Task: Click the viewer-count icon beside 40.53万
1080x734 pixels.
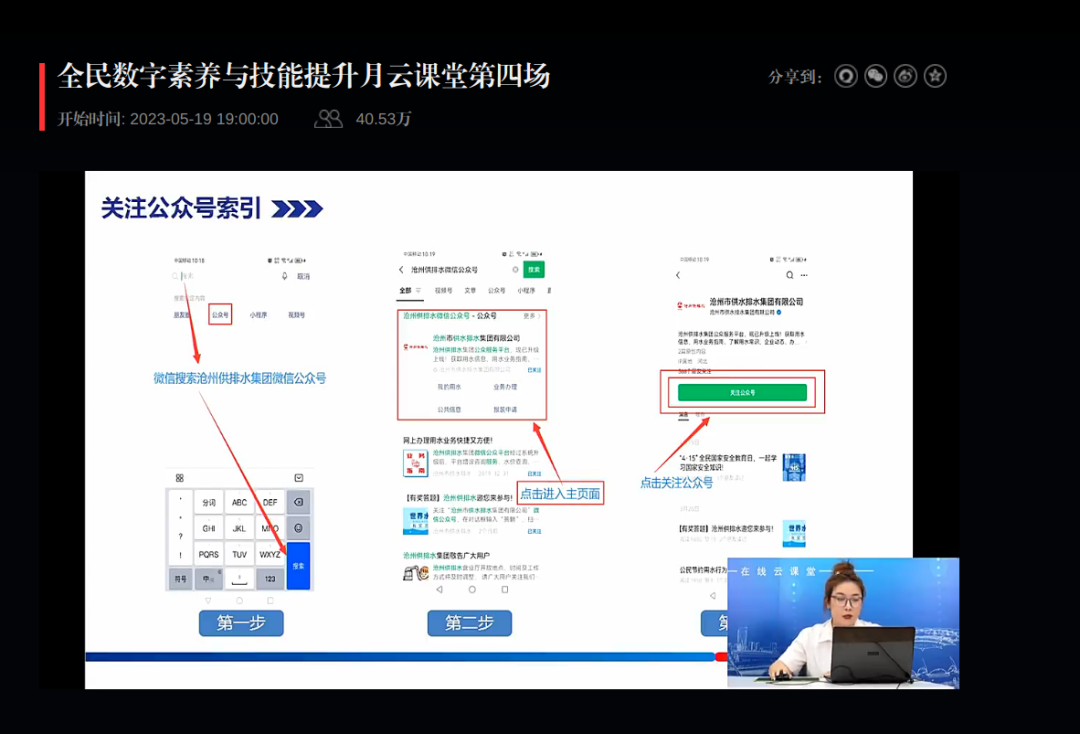Action: point(329,119)
